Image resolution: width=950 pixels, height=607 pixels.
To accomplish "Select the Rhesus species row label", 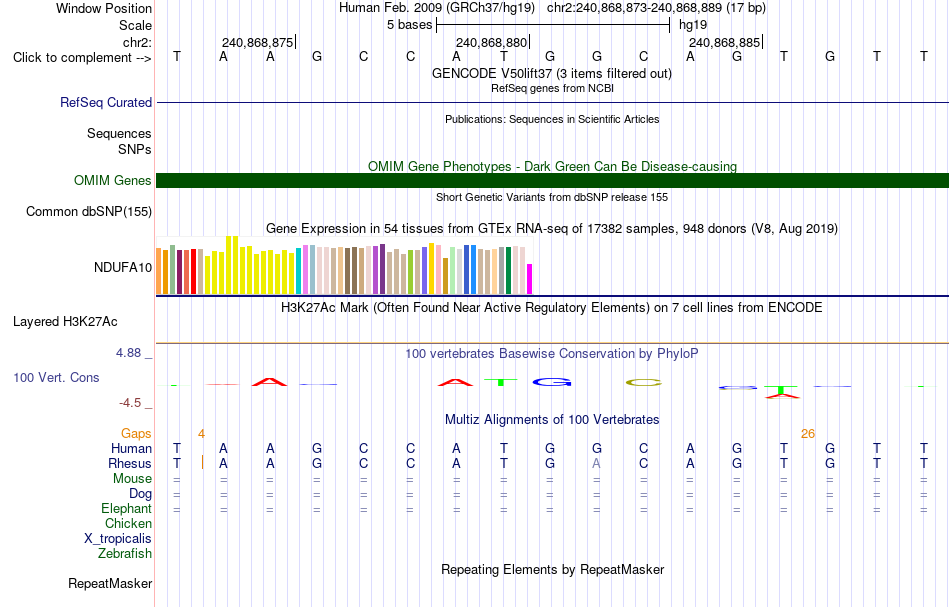I will pyautogui.click(x=130, y=463).
